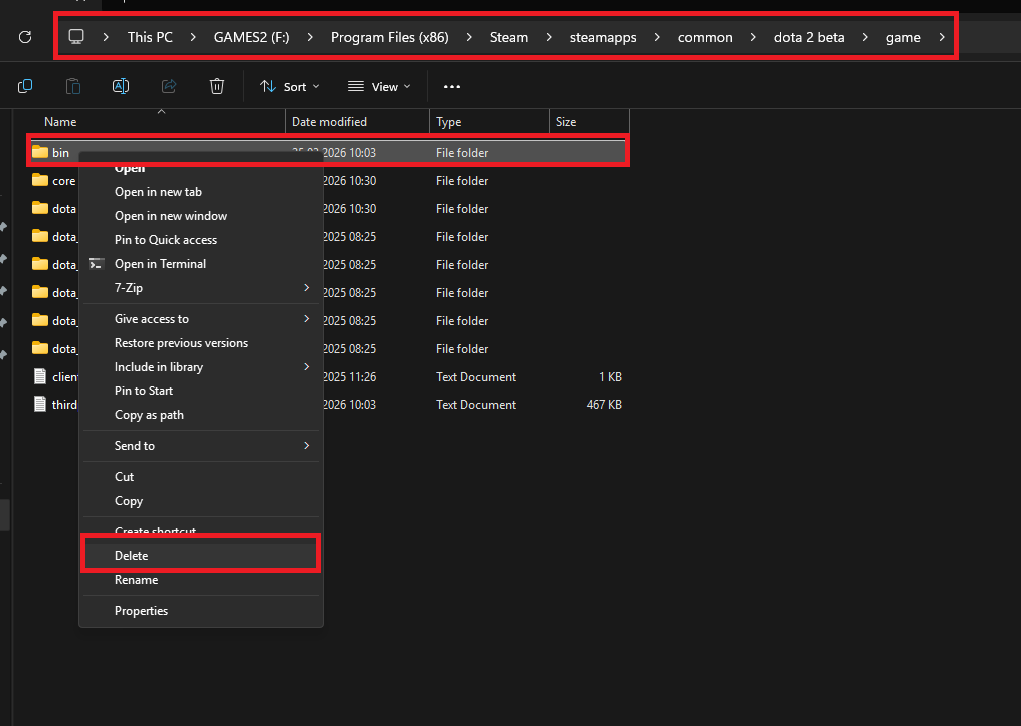Viewport: 1021px width, 726px height.
Task: Choose Properties in context menu
Action: pos(201,611)
